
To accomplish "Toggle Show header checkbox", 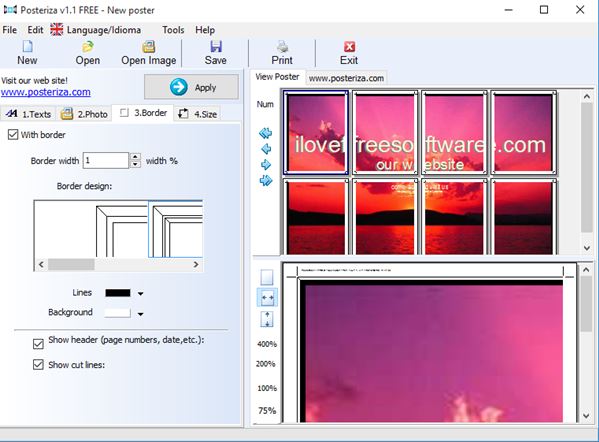I will click(38, 344).
